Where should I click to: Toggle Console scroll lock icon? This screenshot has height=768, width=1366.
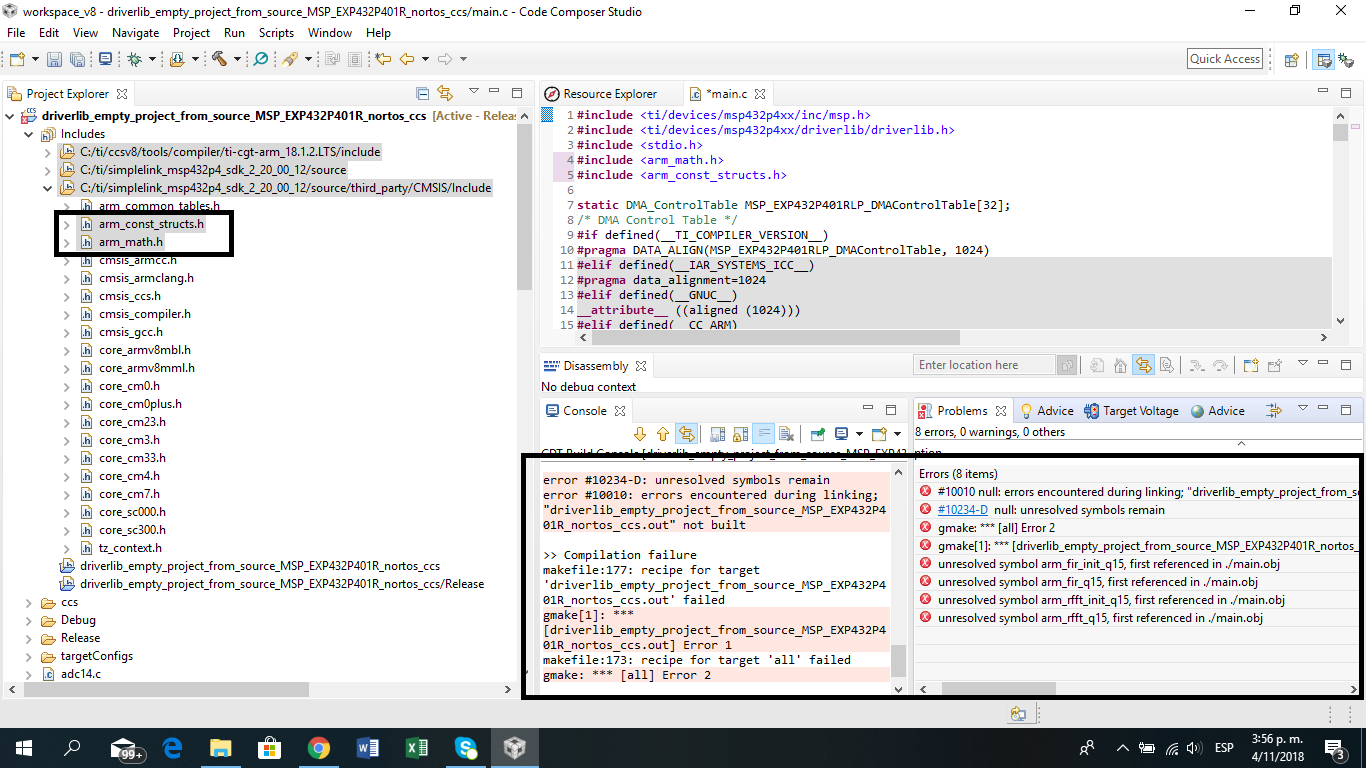tap(740, 434)
